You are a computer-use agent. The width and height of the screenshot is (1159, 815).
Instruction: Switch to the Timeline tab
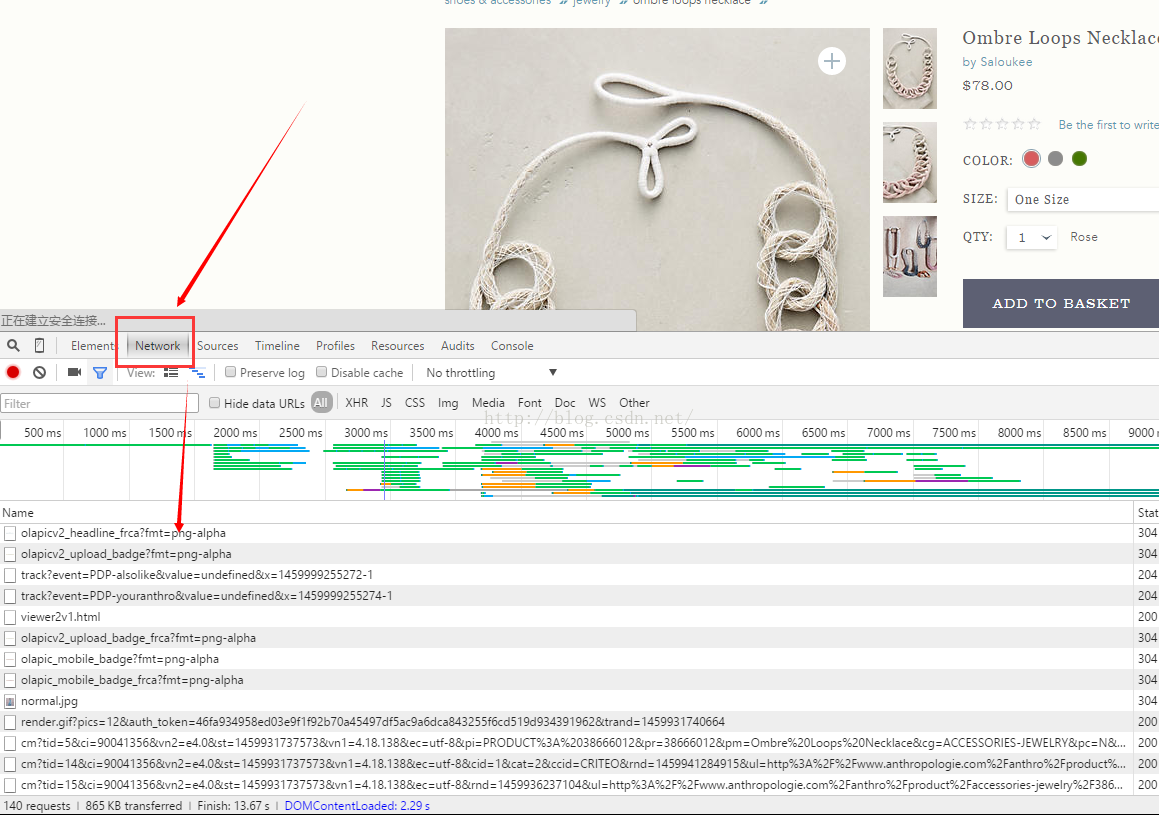(277, 346)
